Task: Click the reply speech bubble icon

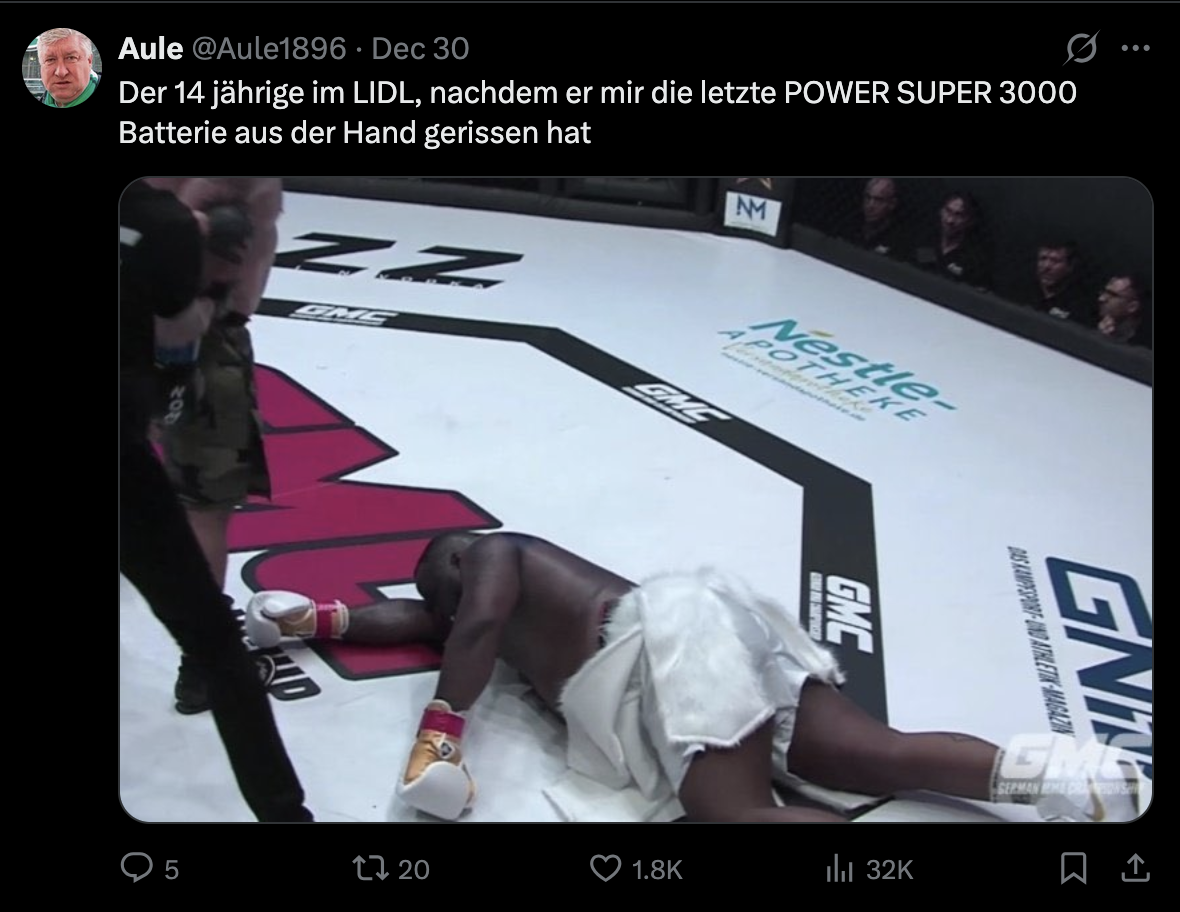Action: coord(136,868)
